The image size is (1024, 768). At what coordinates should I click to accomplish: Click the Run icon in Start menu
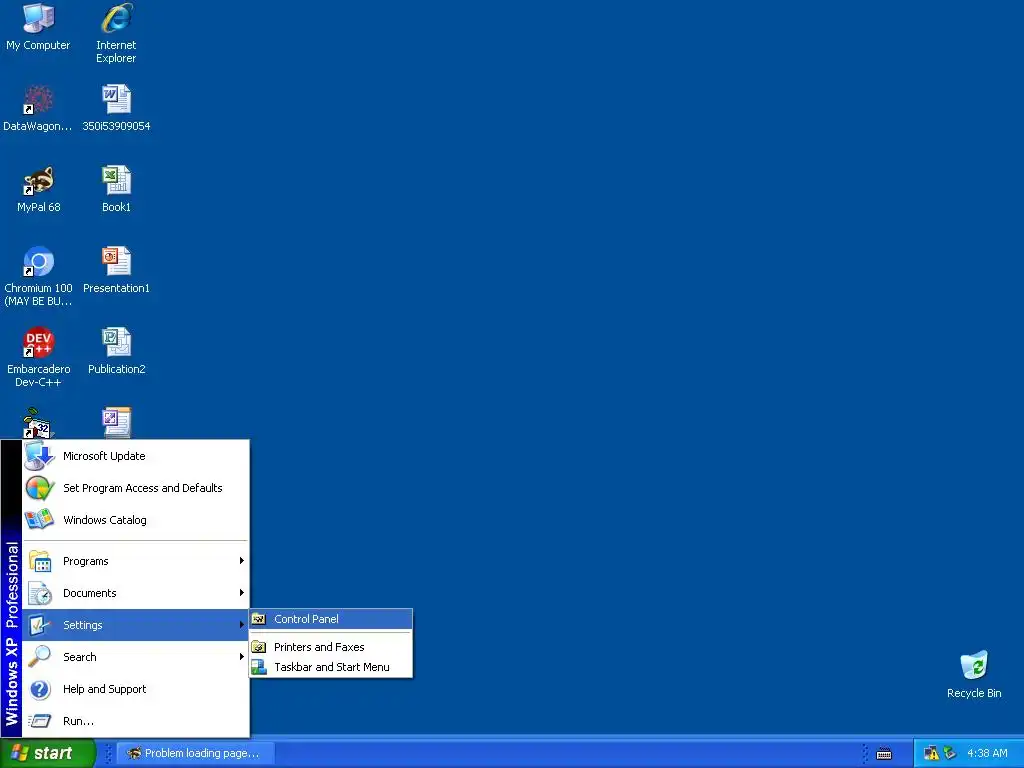[39, 721]
